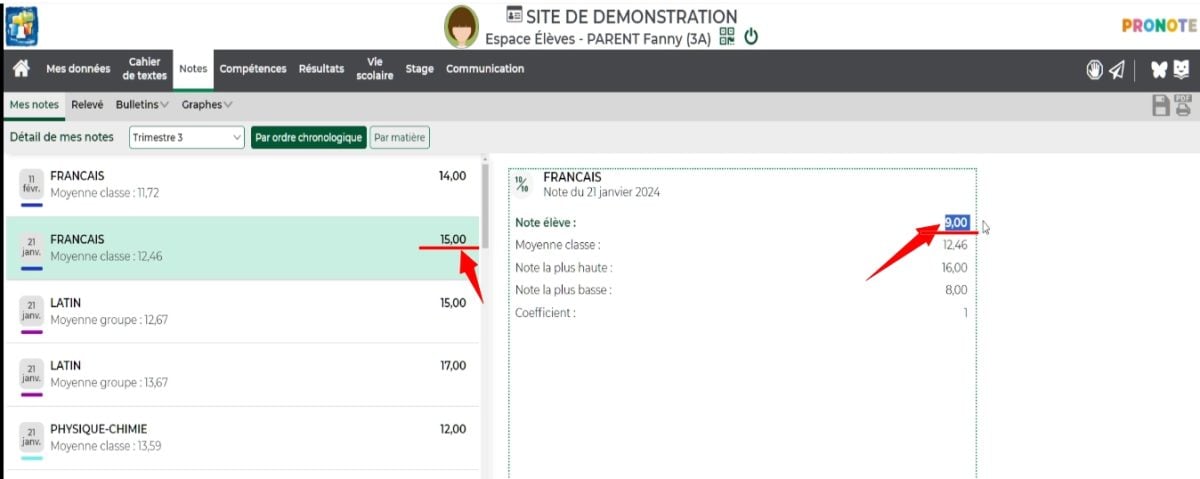Image resolution: width=1200 pixels, height=479 pixels.
Task: Go to the Home icon
Action: pos(20,69)
